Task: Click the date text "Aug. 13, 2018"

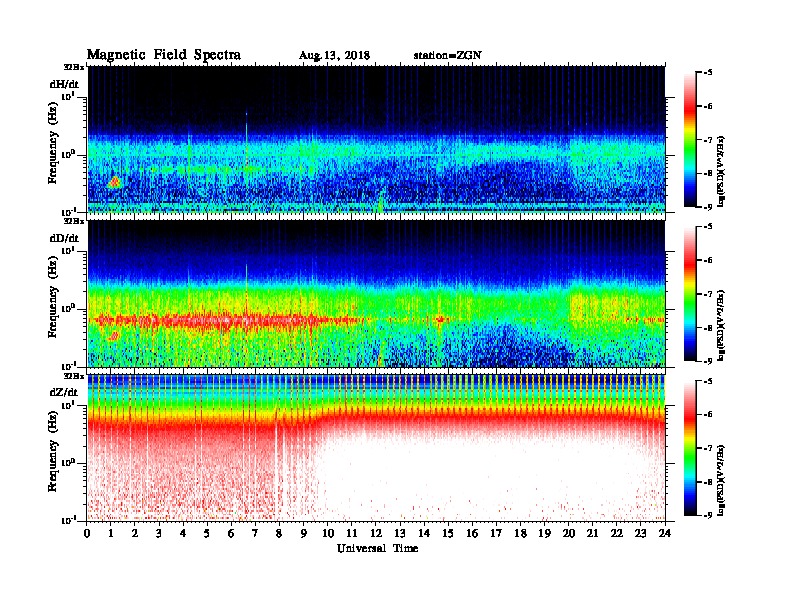Action: click(x=334, y=56)
